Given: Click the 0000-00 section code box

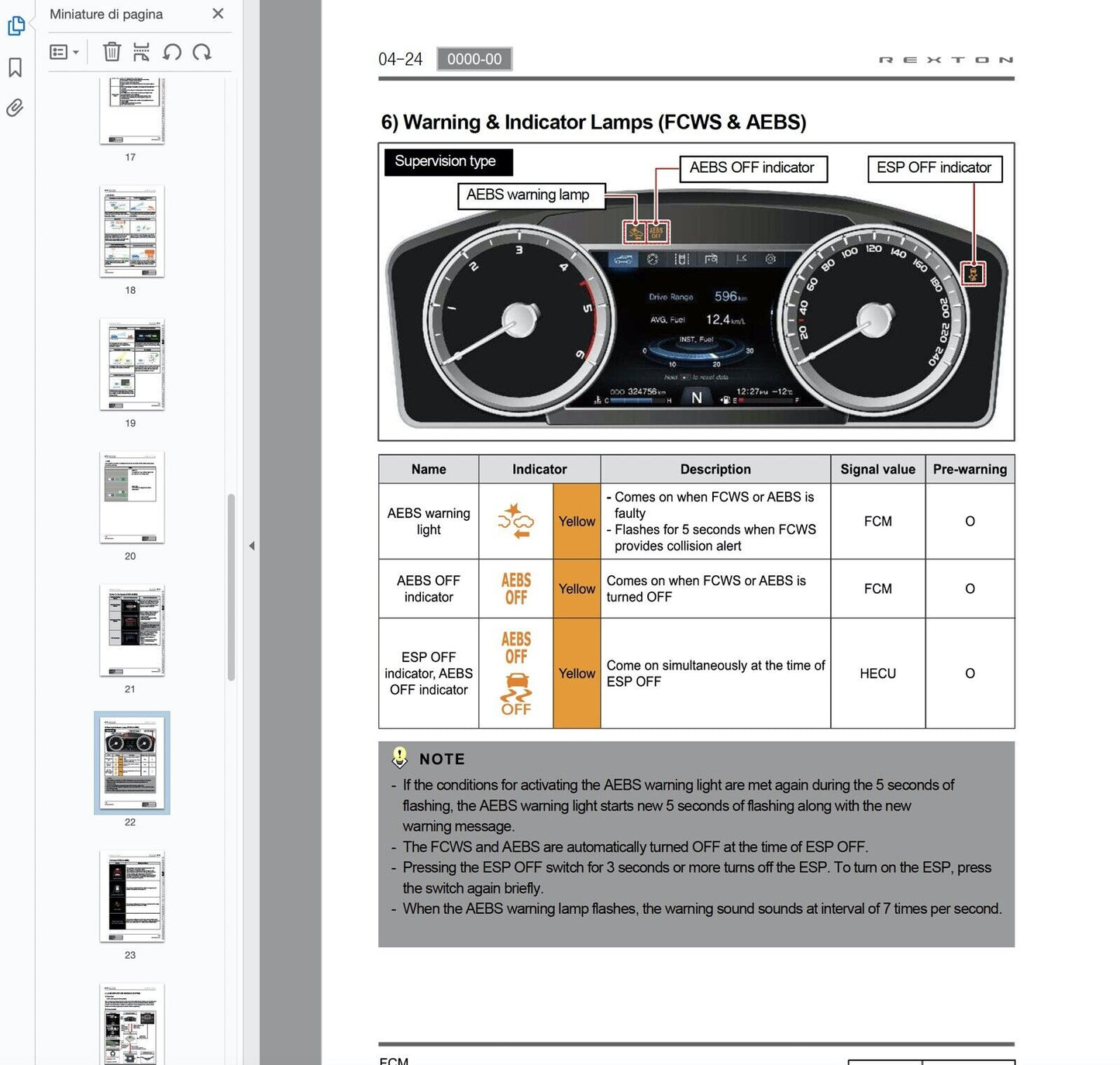Looking at the screenshot, I should point(474,59).
